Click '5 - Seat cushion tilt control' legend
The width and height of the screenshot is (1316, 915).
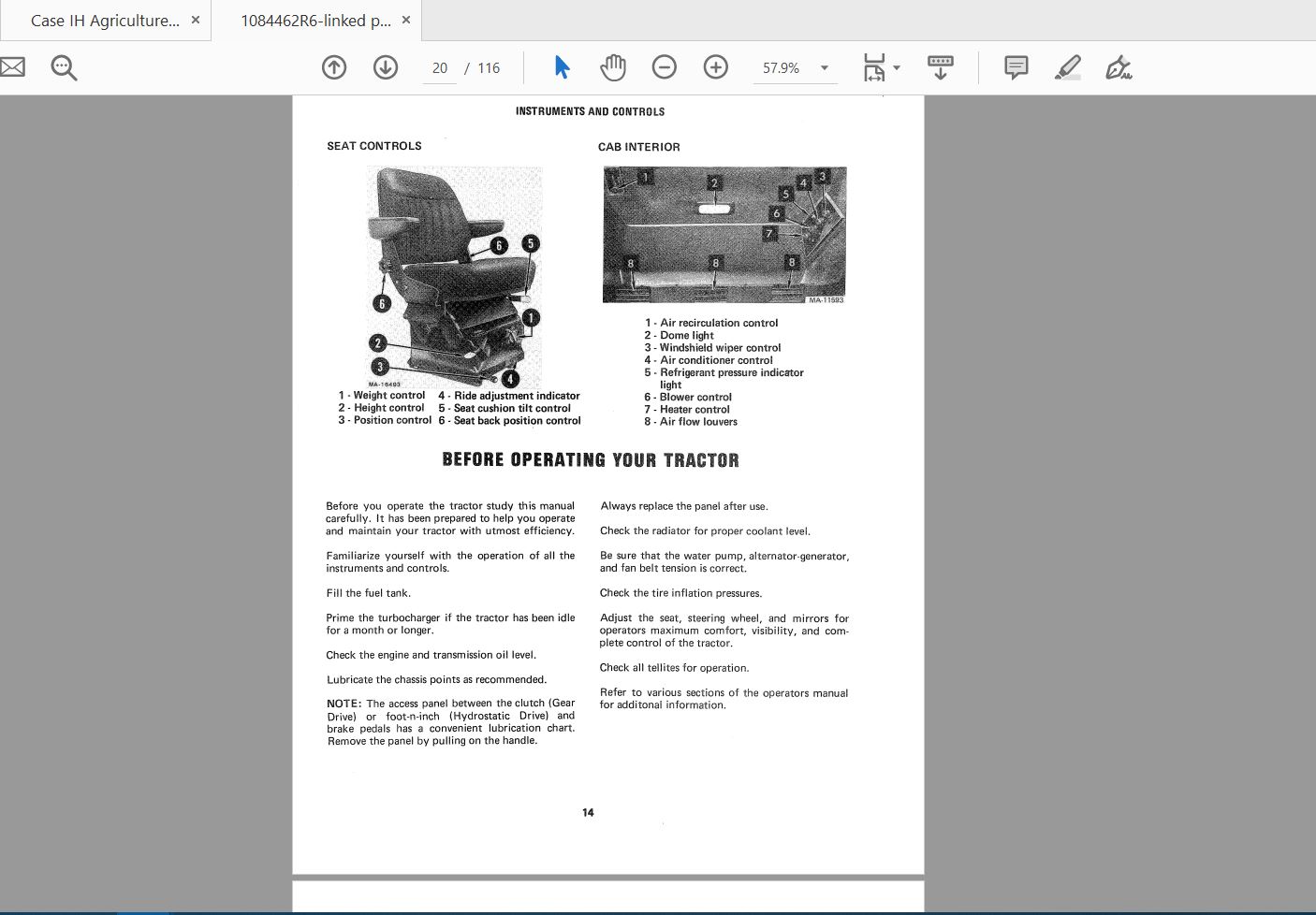[504, 408]
